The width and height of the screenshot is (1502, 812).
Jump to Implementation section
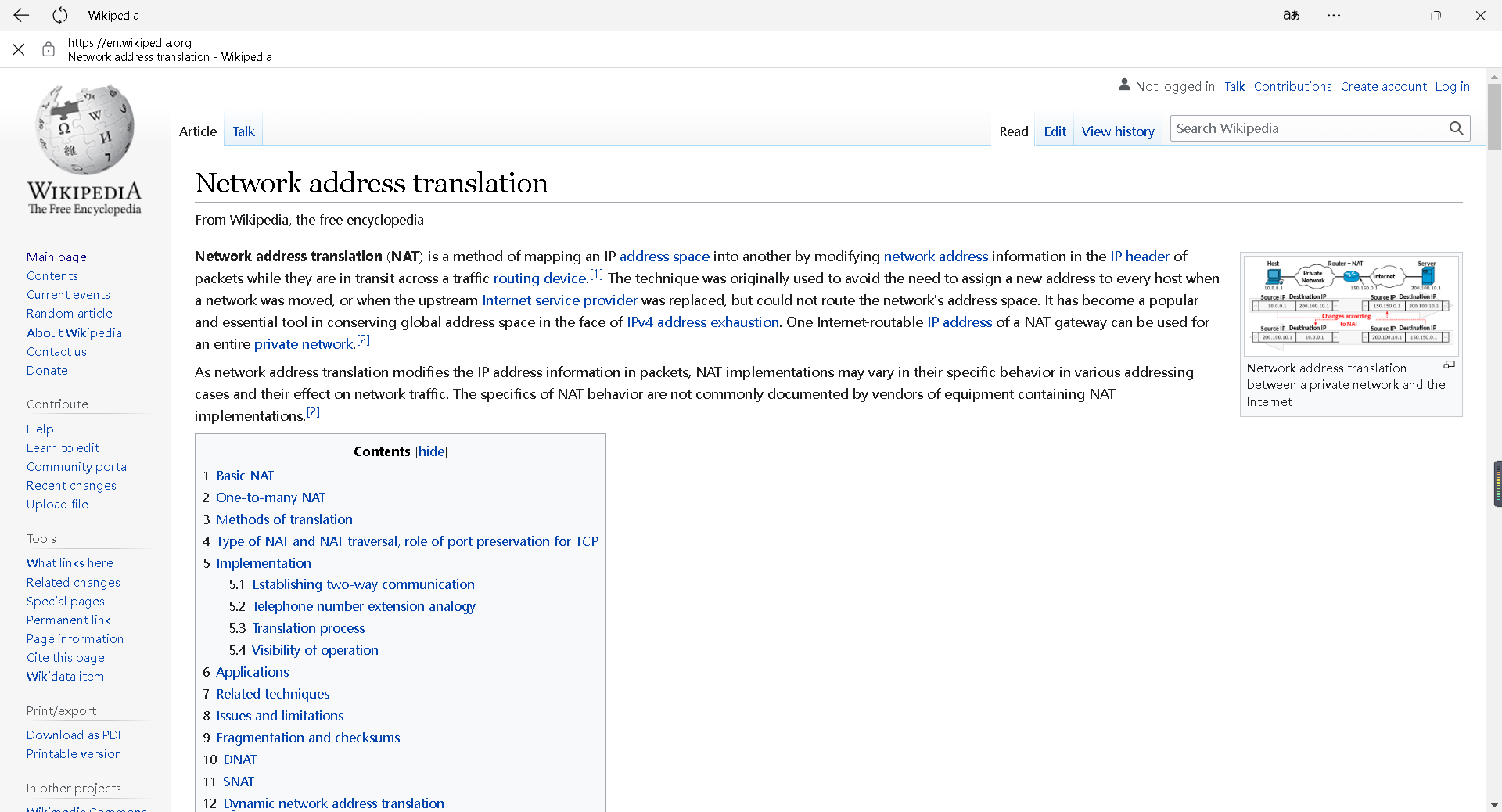click(x=264, y=563)
